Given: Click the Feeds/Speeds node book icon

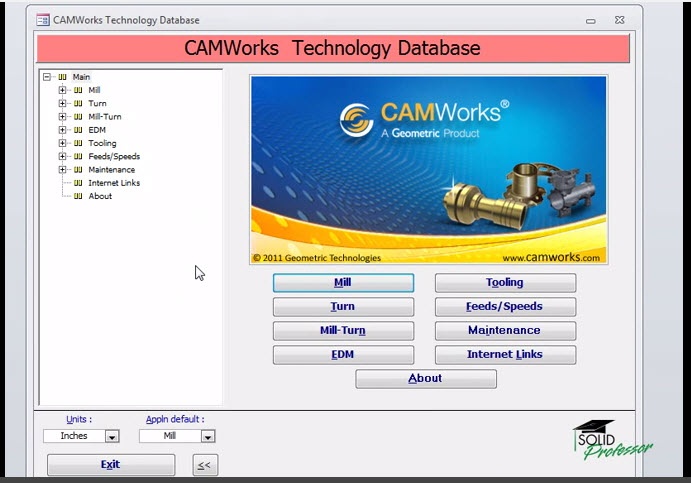Looking at the screenshot, I should [78, 156].
